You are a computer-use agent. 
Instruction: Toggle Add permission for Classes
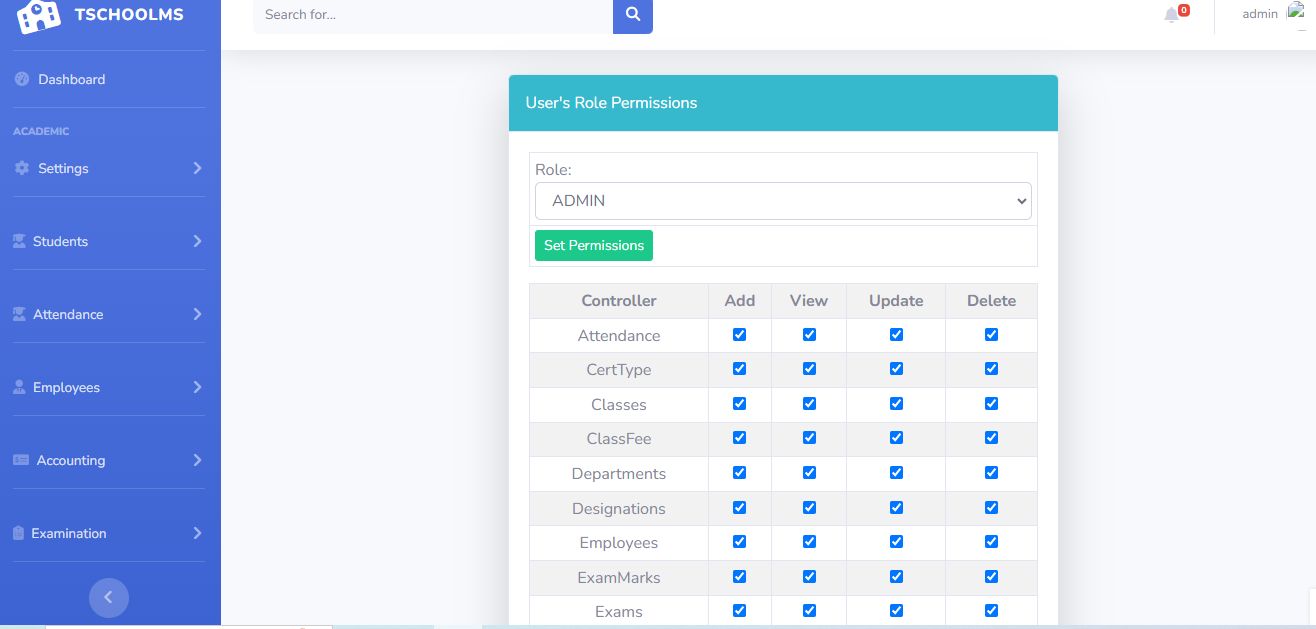(739, 404)
